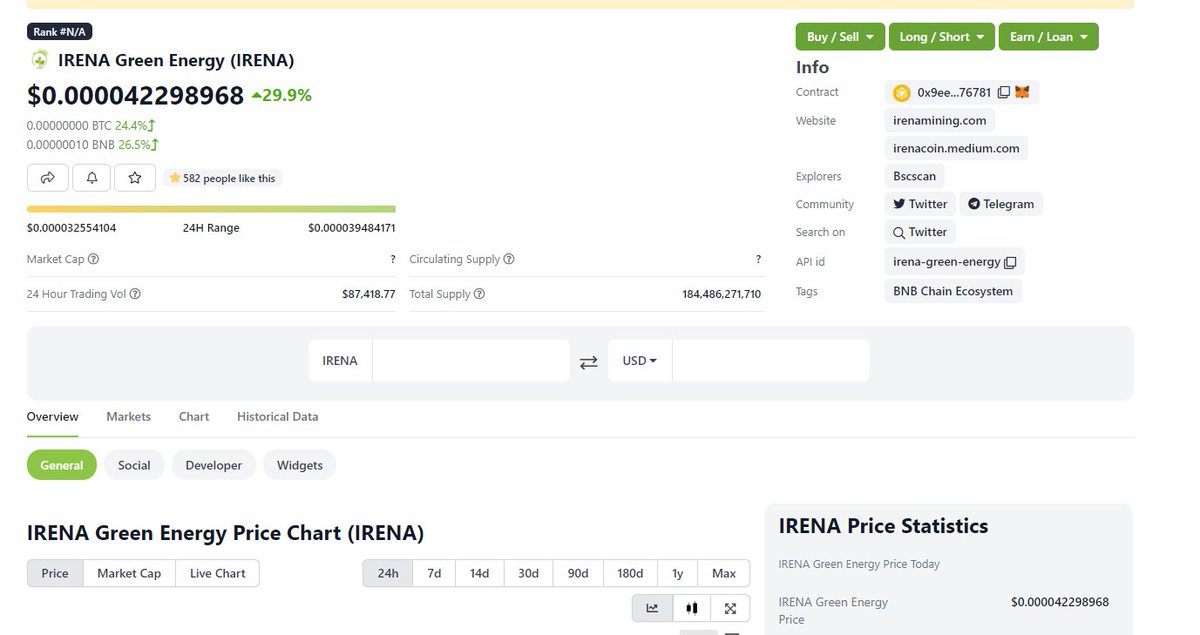1200x635 pixels.
Task: Set the chart range to 180d
Action: tap(630, 573)
